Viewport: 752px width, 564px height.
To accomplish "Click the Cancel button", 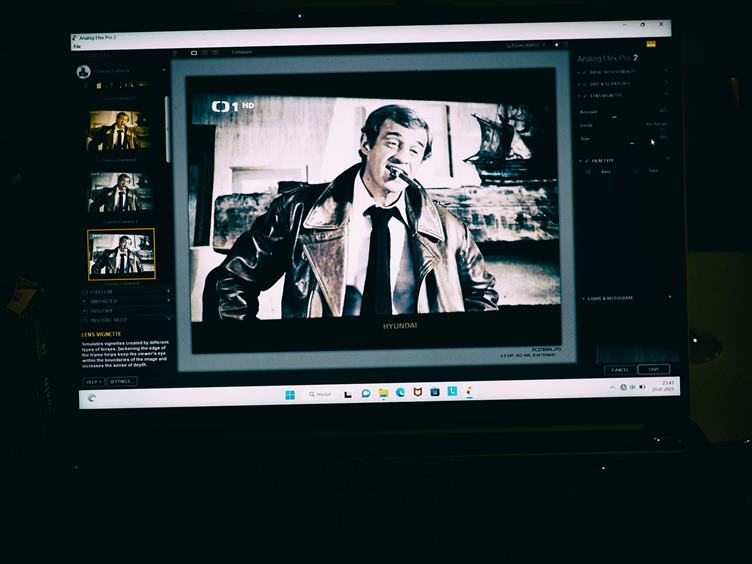I will click(620, 370).
